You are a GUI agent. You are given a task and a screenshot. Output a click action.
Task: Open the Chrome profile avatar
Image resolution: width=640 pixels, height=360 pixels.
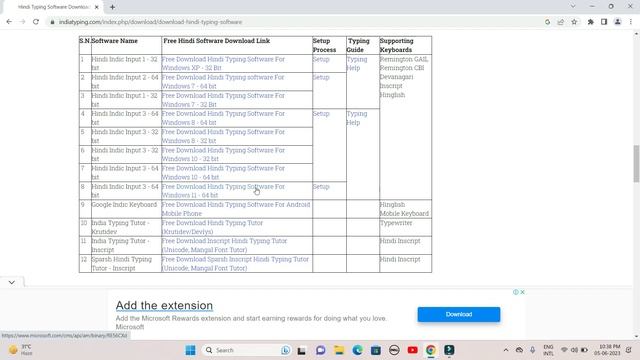point(618,22)
